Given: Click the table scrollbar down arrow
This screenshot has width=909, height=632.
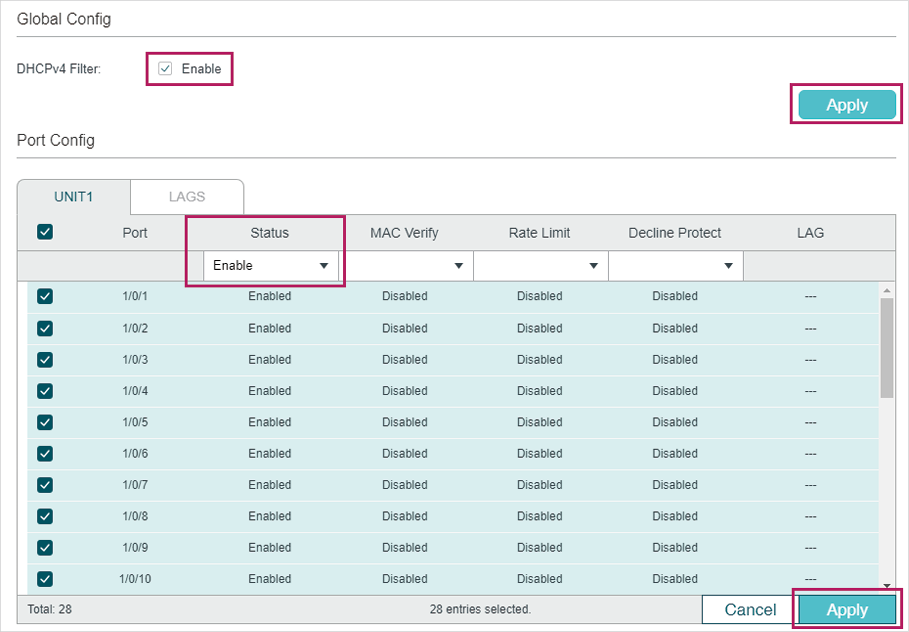Looking at the screenshot, I should point(886,586).
